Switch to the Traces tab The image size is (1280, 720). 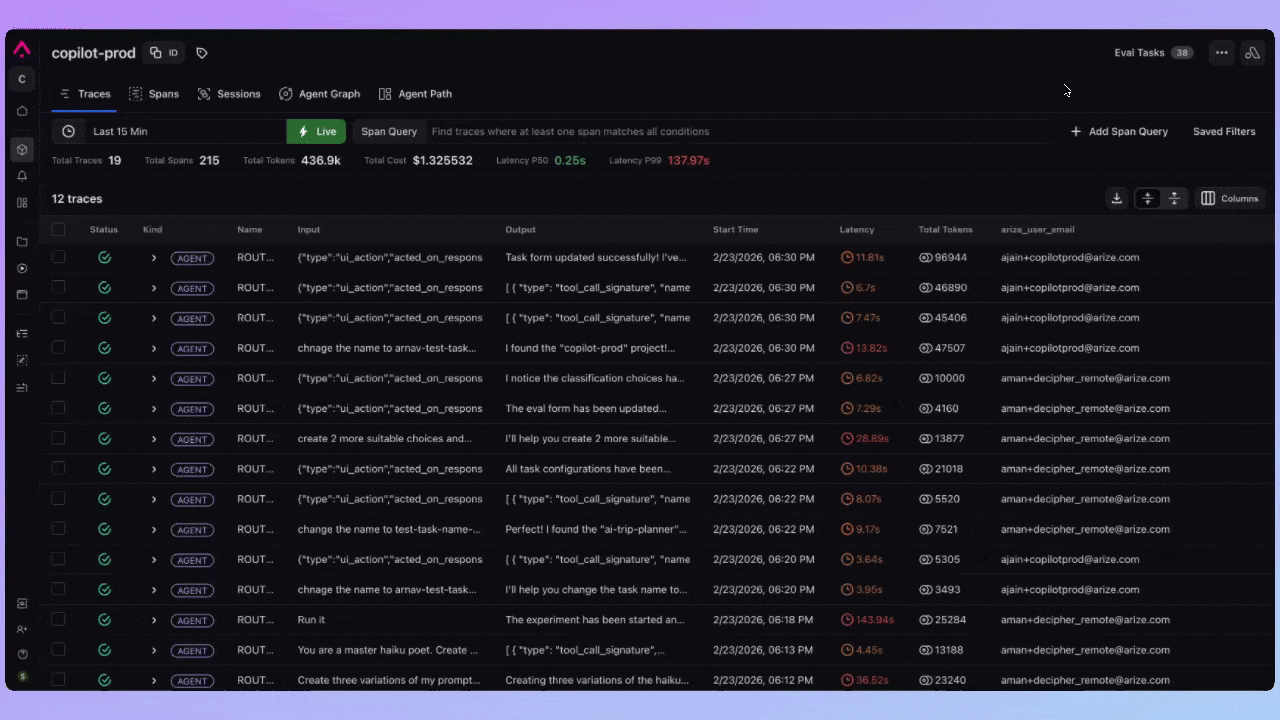(x=85, y=94)
